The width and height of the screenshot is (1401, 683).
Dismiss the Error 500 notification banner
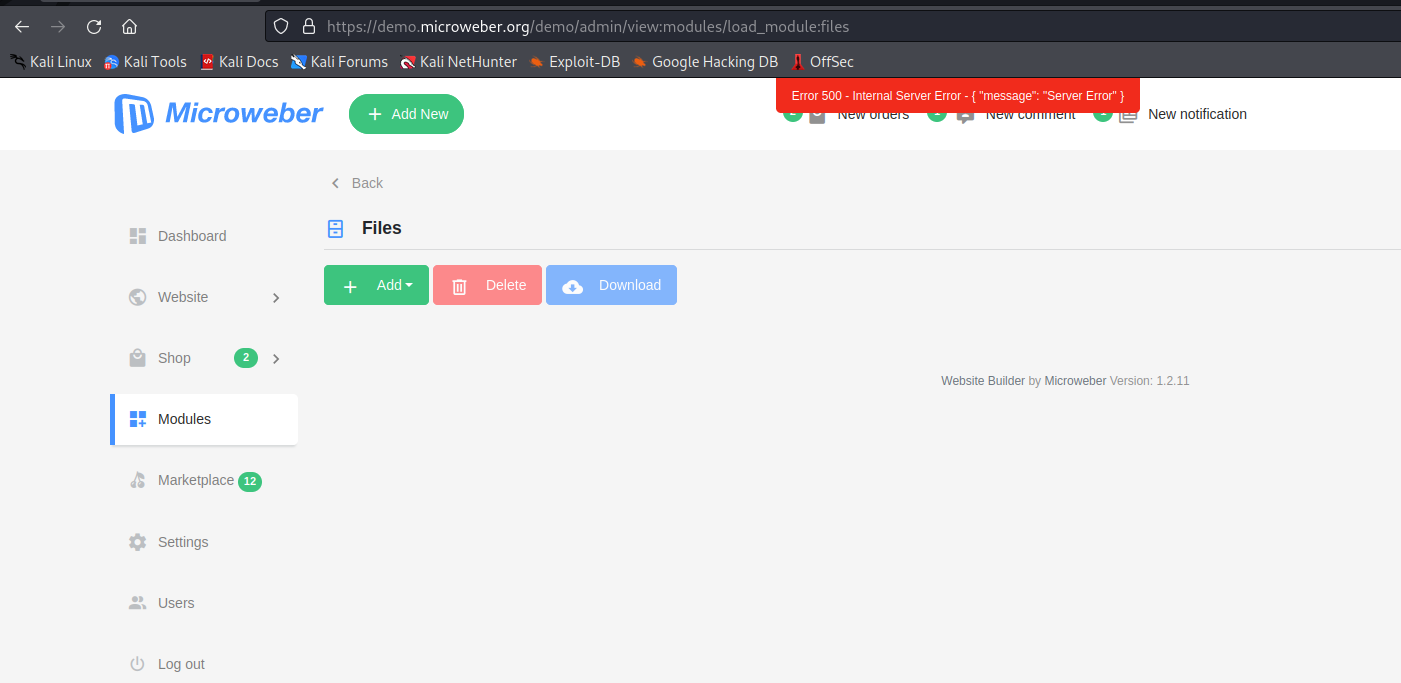958,95
